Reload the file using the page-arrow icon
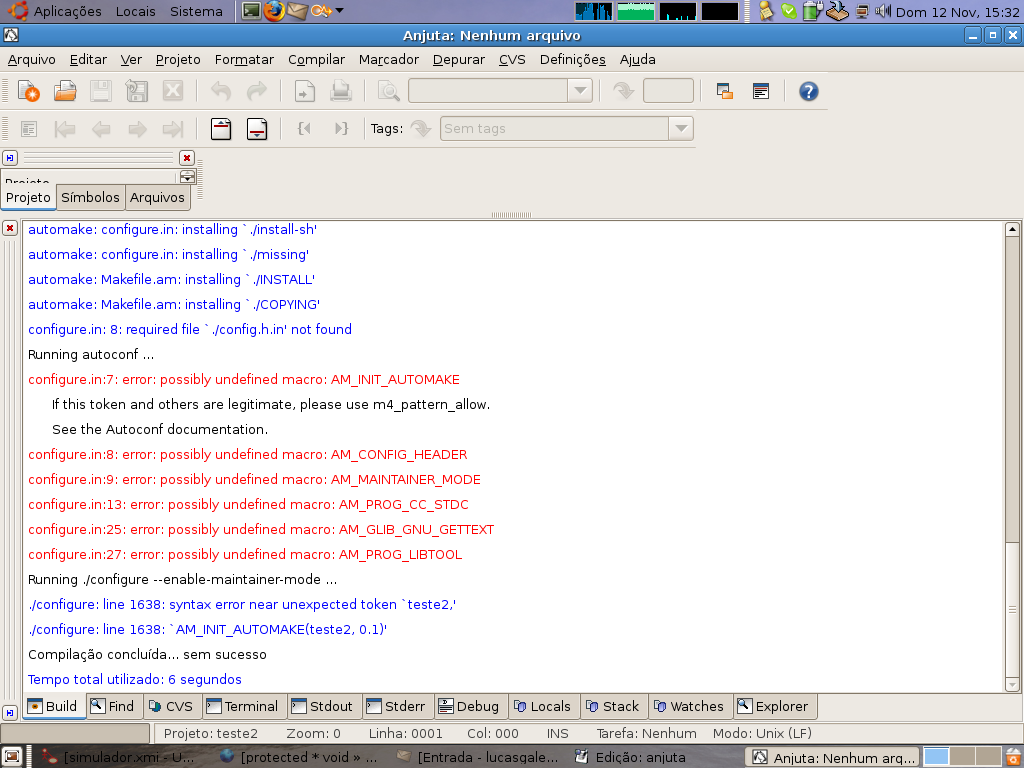Viewport: 1024px width, 768px height. point(304,91)
